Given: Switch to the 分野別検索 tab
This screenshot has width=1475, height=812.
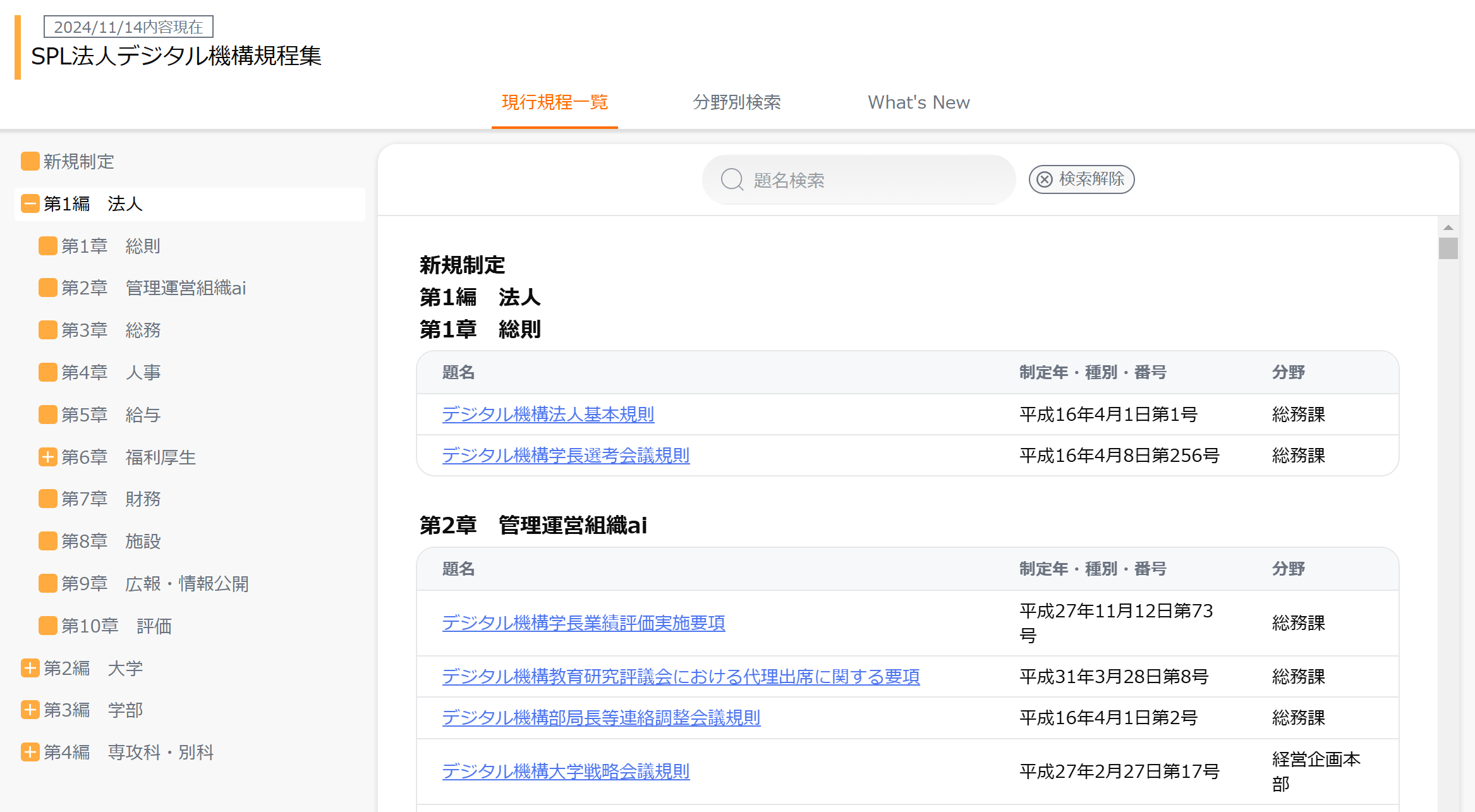Looking at the screenshot, I should (736, 102).
